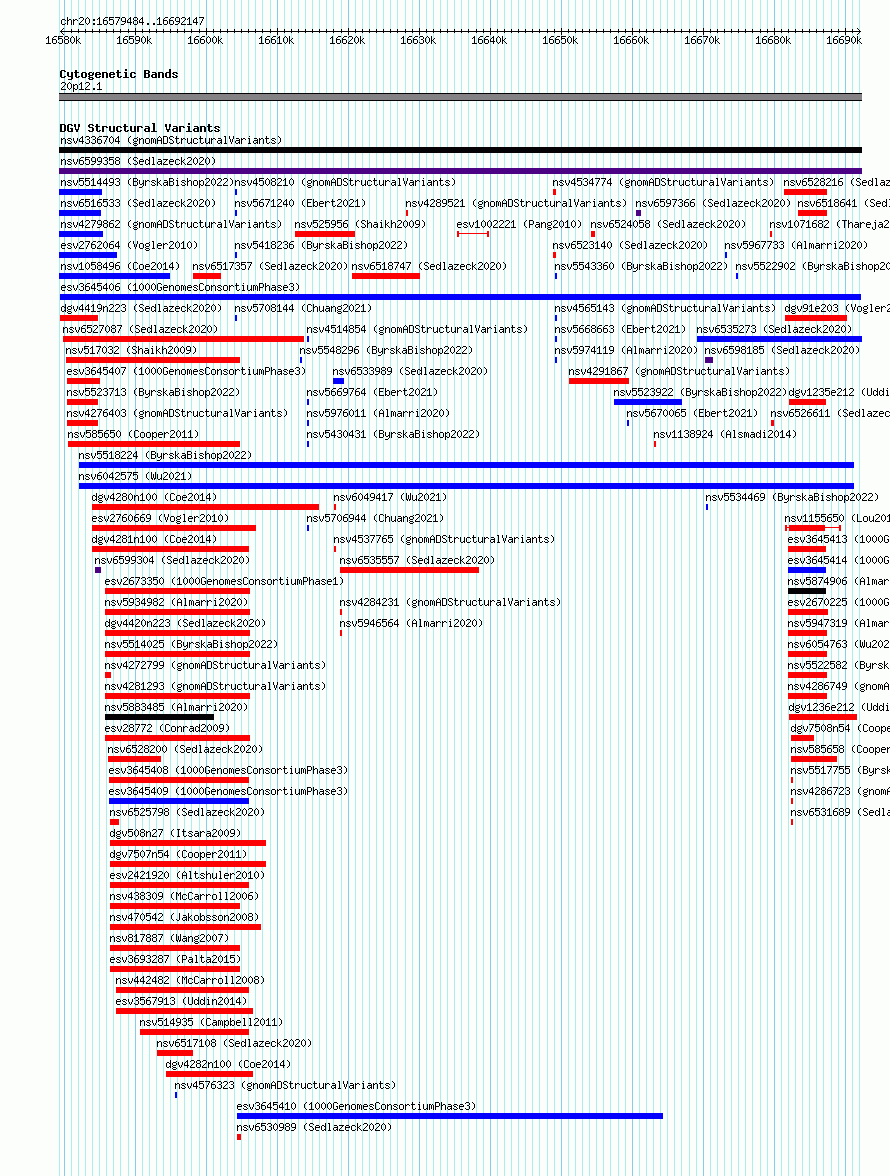890x1176 pixels.
Task: Select the esv1002221 red interval glyph
Action: (473, 234)
